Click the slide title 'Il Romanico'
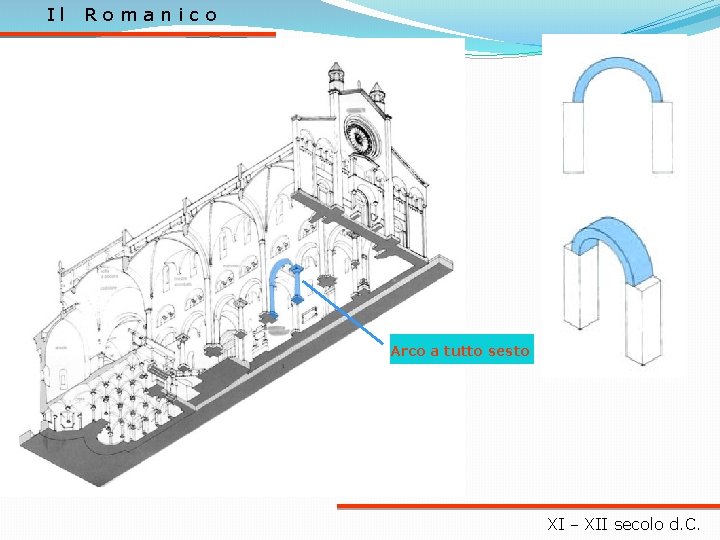Image resolution: width=720 pixels, height=540 pixels. (132, 15)
